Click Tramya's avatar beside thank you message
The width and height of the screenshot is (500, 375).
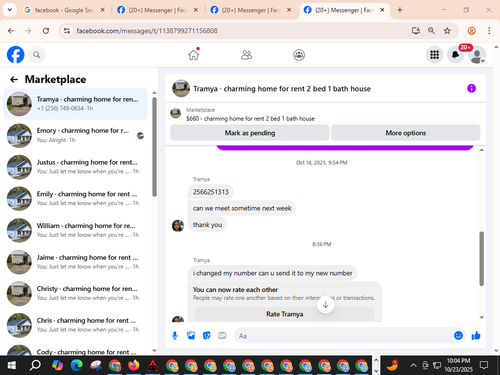pyautogui.click(x=178, y=226)
